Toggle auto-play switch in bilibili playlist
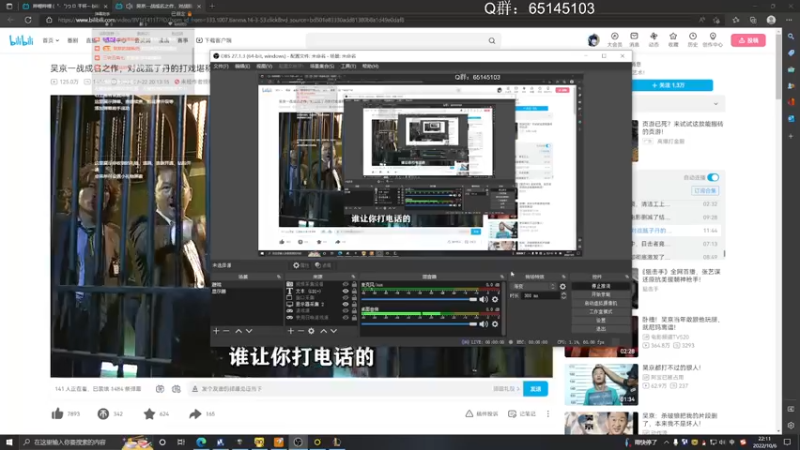 713,178
